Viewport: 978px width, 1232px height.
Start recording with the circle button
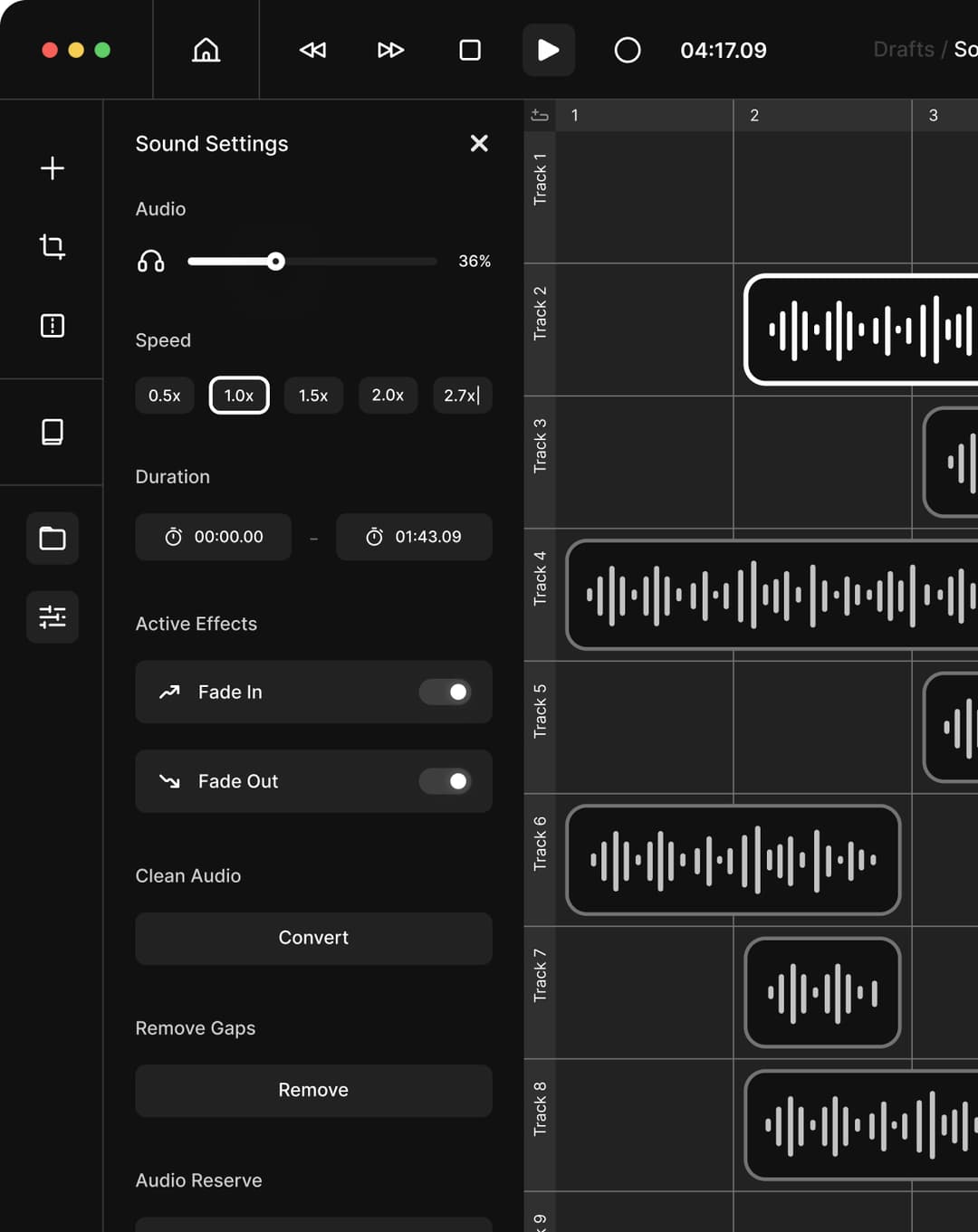tap(628, 50)
